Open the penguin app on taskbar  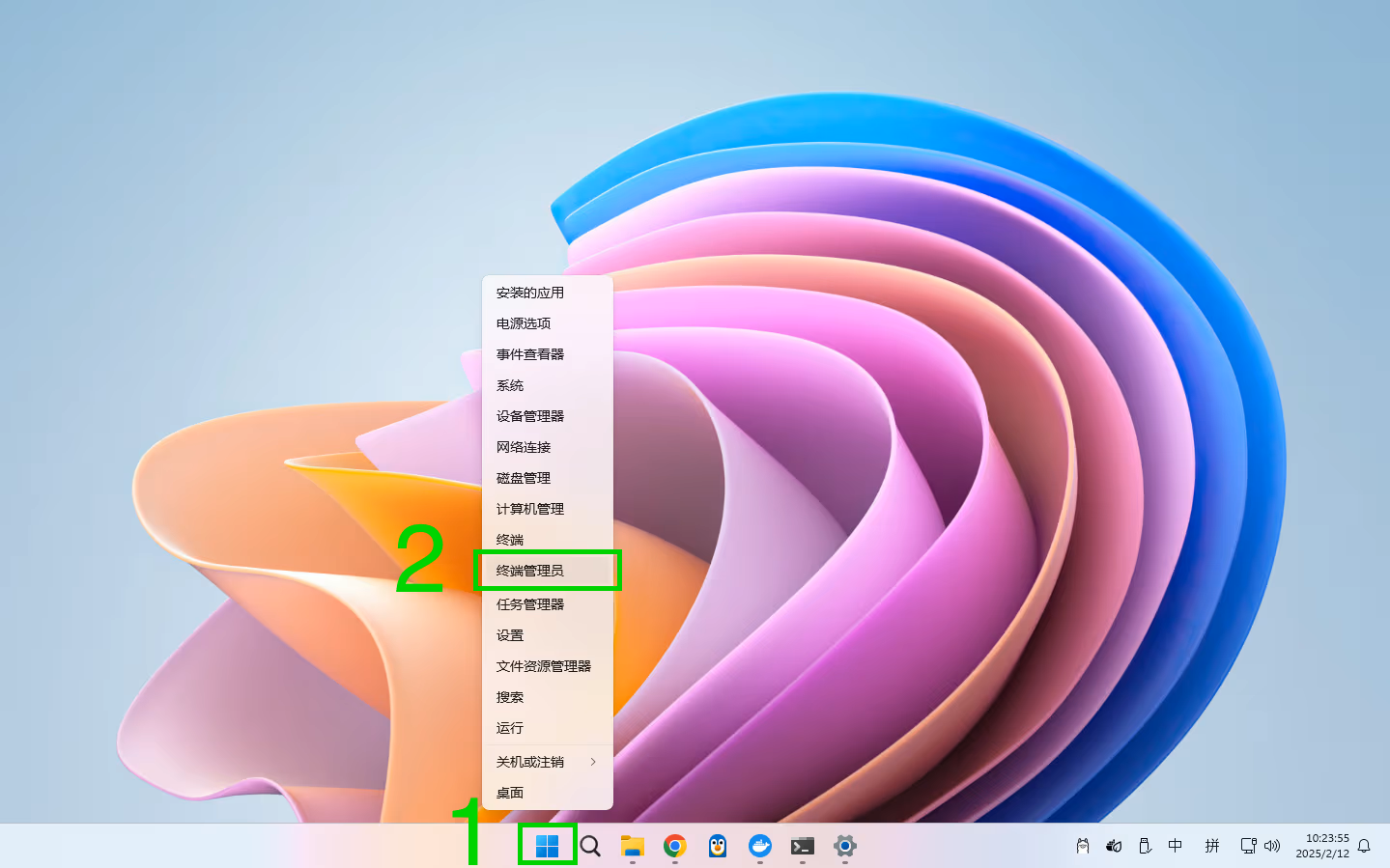tap(718, 847)
